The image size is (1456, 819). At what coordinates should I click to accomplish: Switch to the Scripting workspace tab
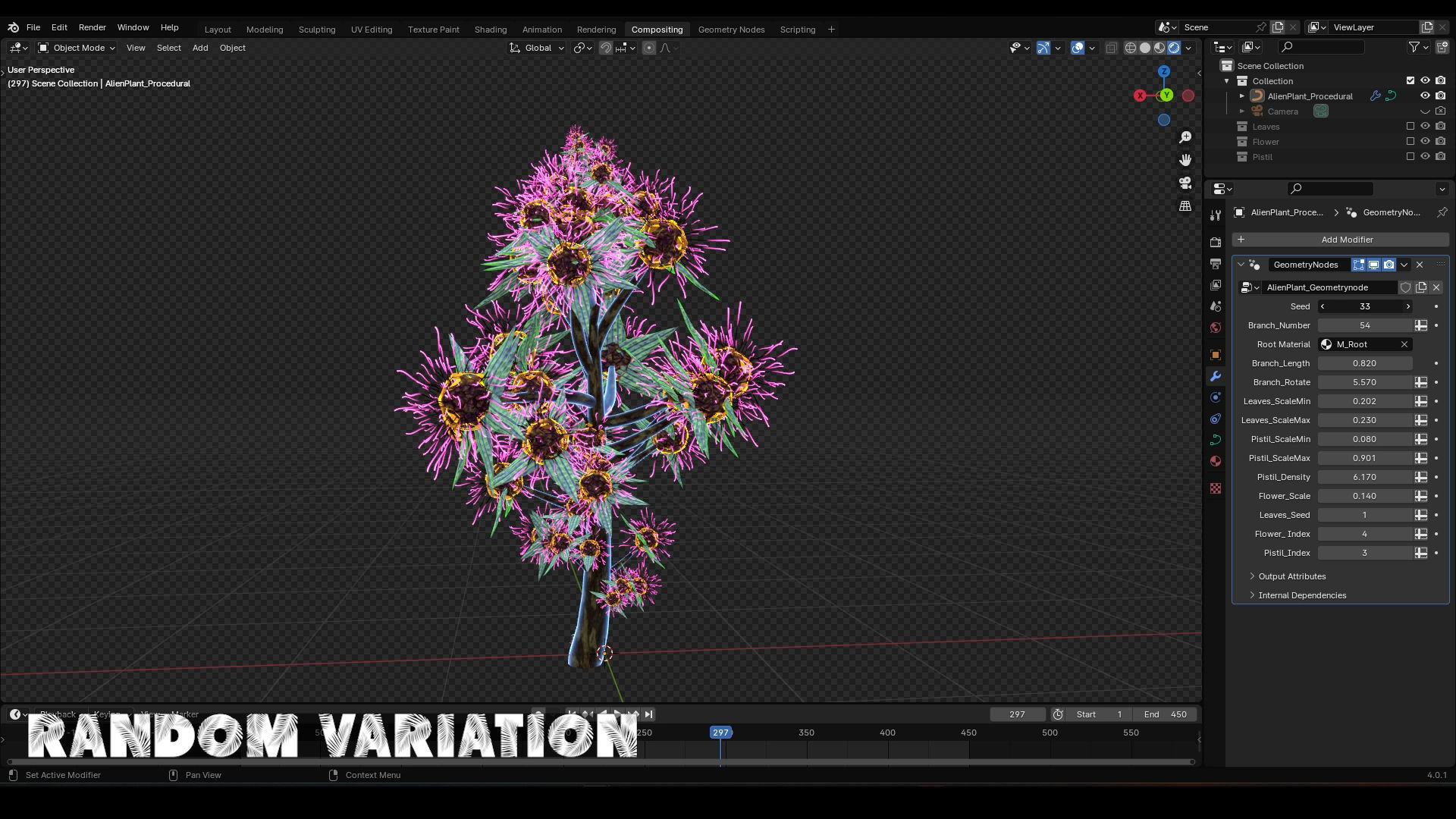pyautogui.click(x=797, y=30)
